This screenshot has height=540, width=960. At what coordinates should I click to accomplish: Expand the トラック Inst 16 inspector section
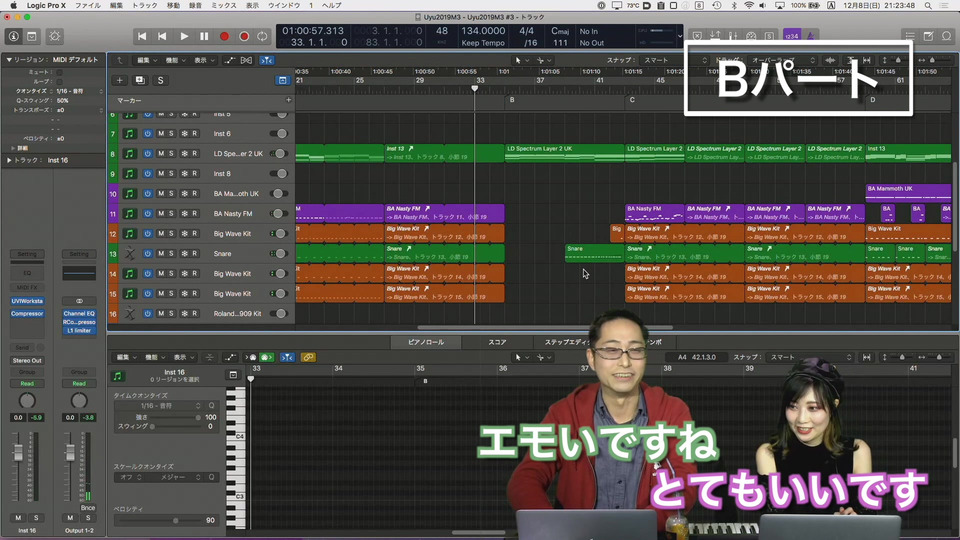click(x=9, y=160)
